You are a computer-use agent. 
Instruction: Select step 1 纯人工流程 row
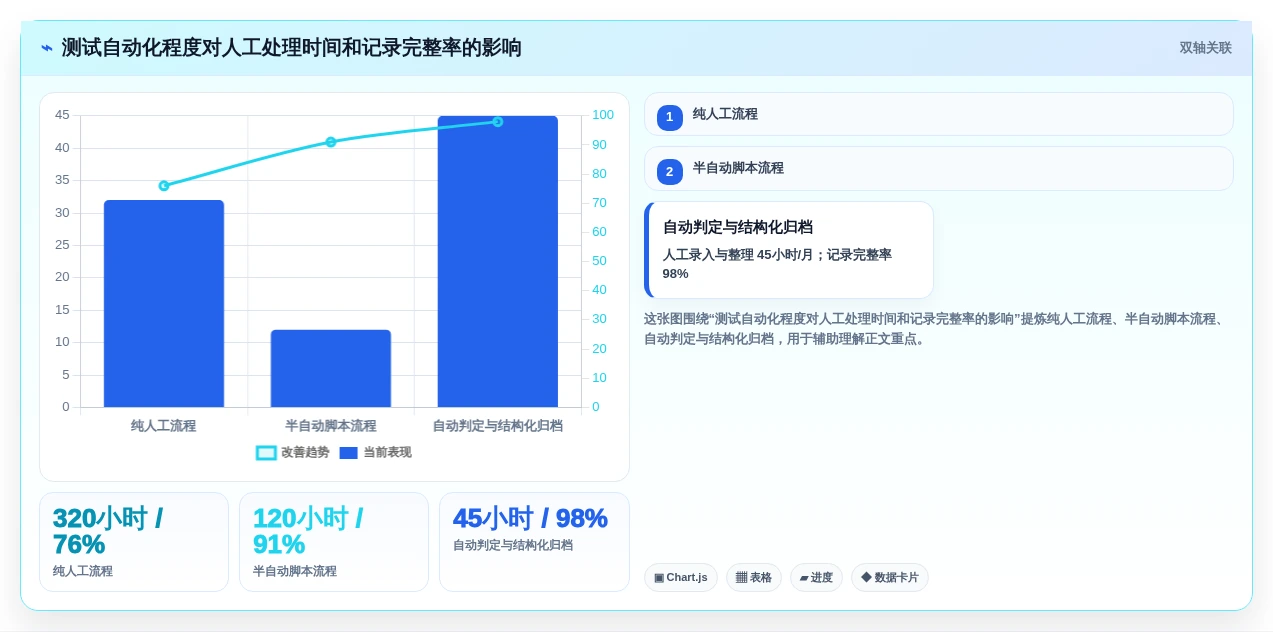tap(938, 114)
